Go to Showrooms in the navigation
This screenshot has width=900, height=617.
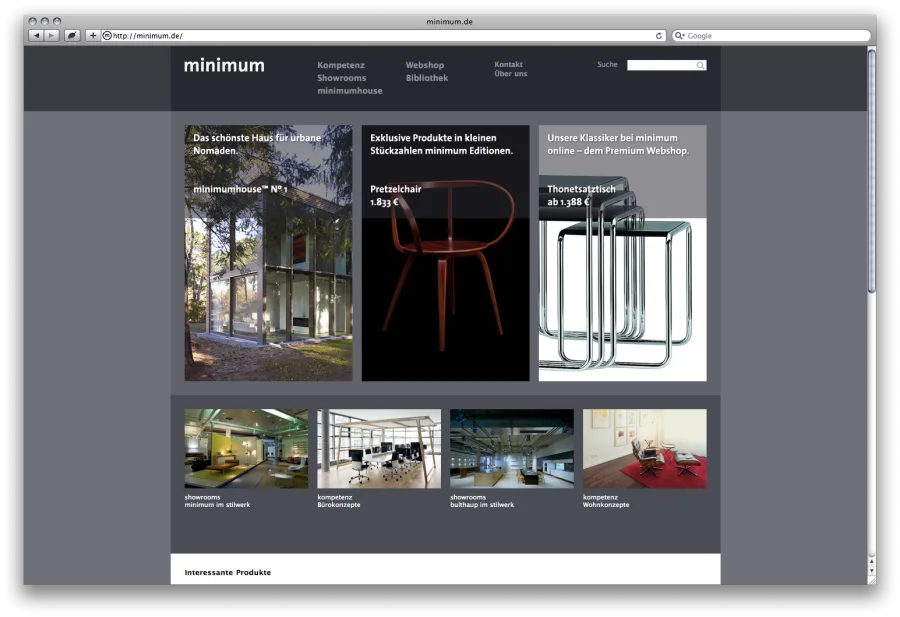(x=341, y=78)
